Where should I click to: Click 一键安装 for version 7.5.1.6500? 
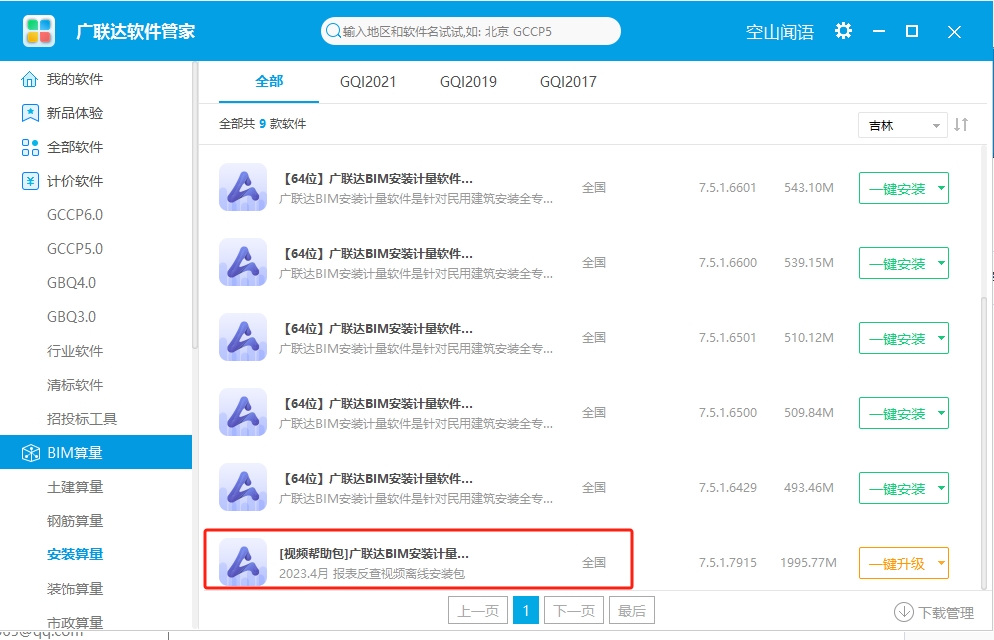[897, 413]
